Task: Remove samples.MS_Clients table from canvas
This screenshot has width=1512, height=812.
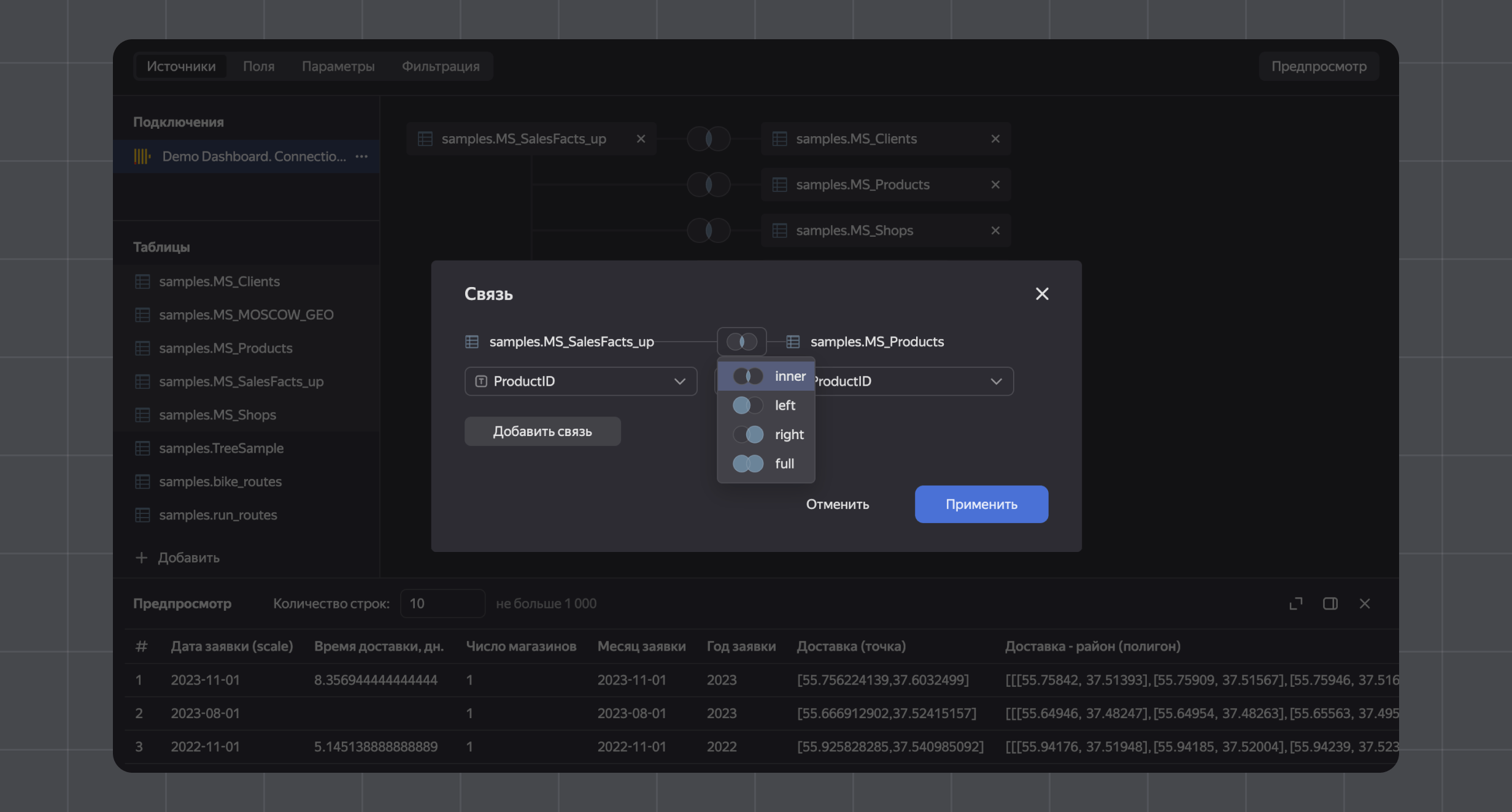Action: pyautogui.click(x=995, y=139)
